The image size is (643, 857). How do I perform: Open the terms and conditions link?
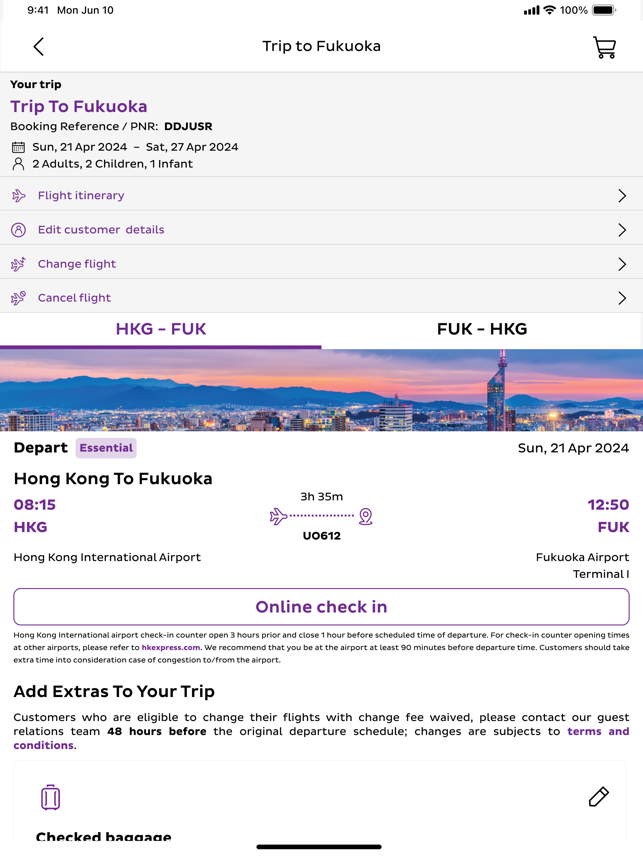pyautogui.click(x=598, y=732)
